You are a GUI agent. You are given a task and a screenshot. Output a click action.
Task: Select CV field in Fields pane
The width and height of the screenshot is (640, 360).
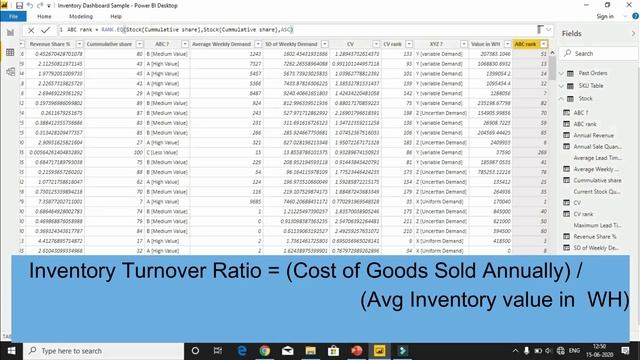click(577, 202)
